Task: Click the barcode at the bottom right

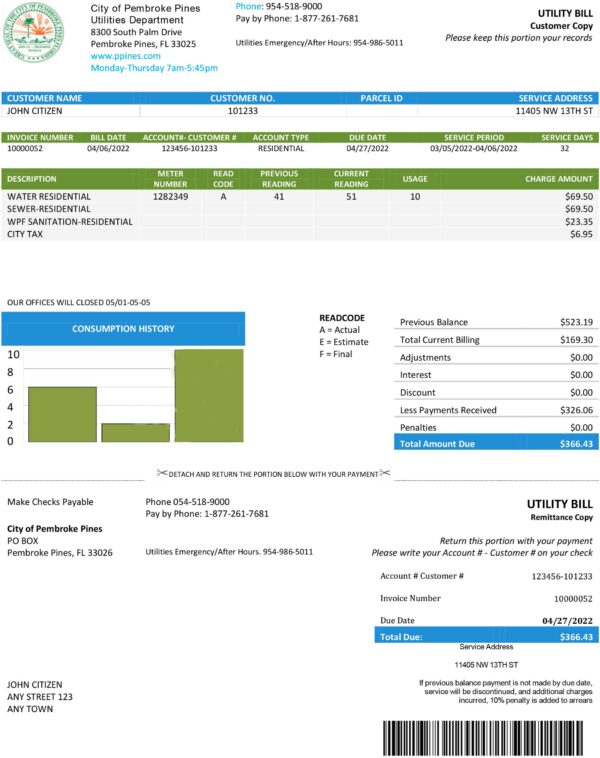Action: pyautogui.click(x=487, y=737)
